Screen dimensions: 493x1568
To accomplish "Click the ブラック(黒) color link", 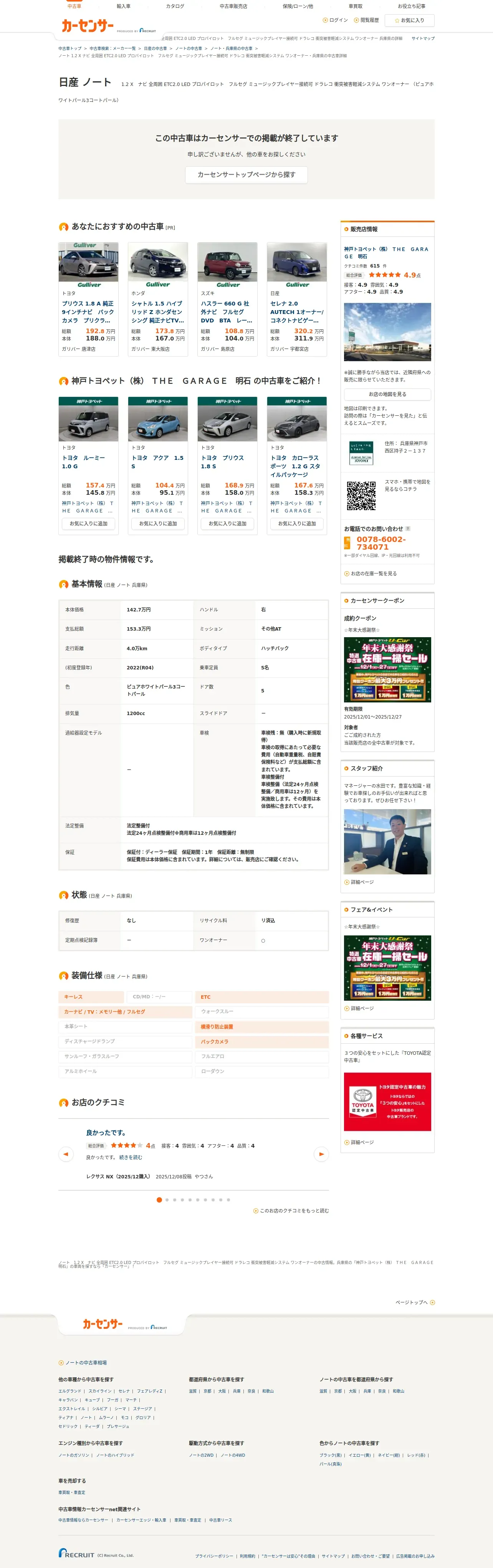I will [x=331, y=1456].
